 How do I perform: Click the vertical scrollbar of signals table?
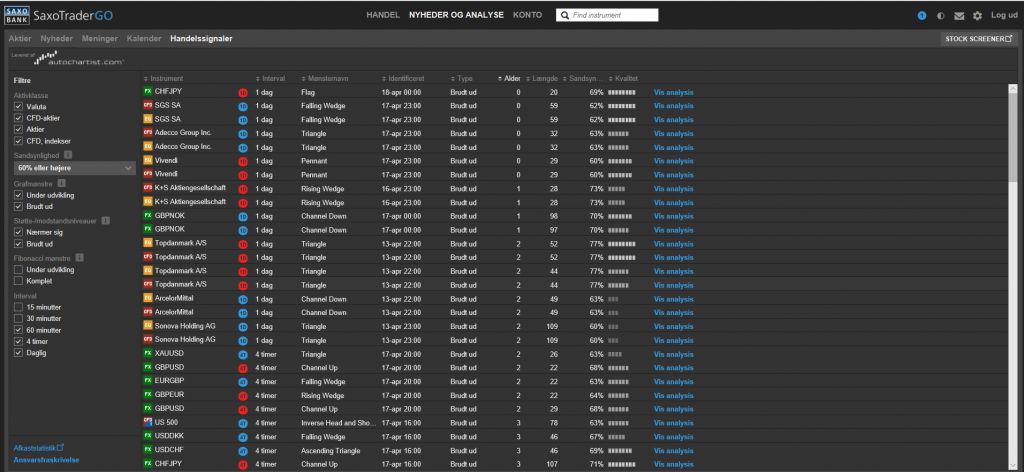tap(1012, 276)
